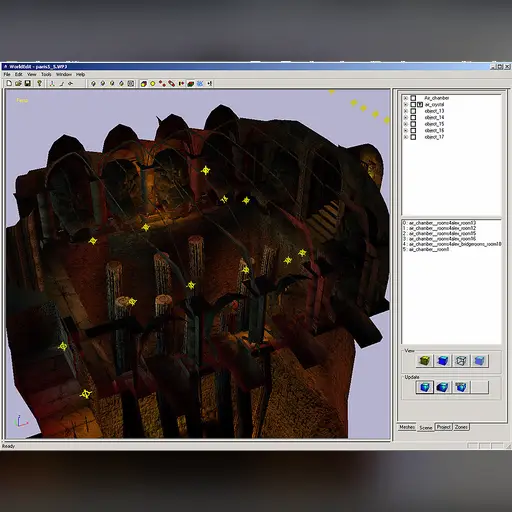
Task: Toggle the object_16 checkbox
Action: (413, 131)
